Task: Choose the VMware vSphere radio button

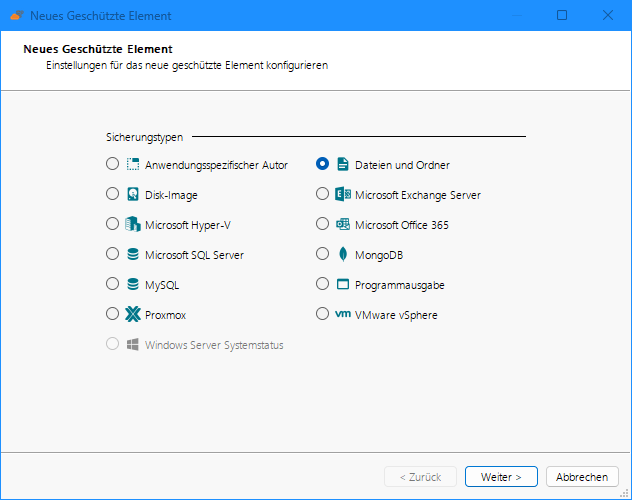Action: click(322, 313)
